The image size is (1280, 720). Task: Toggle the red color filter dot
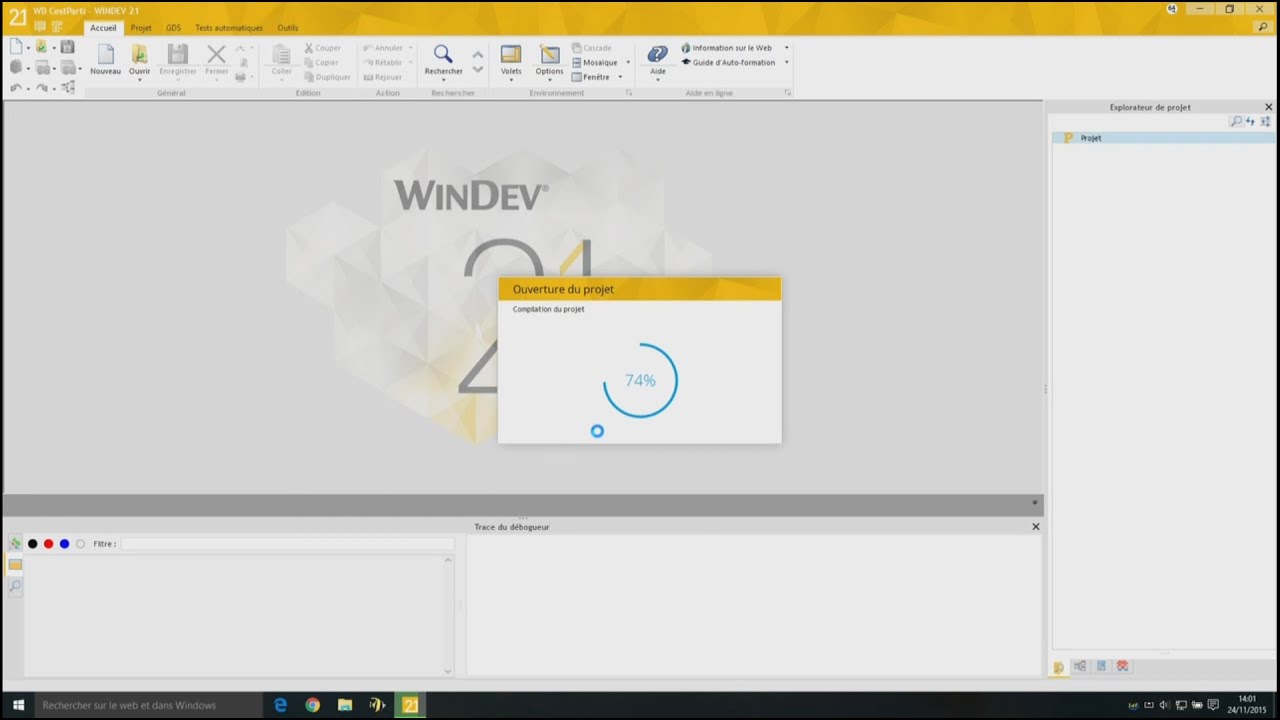point(48,544)
